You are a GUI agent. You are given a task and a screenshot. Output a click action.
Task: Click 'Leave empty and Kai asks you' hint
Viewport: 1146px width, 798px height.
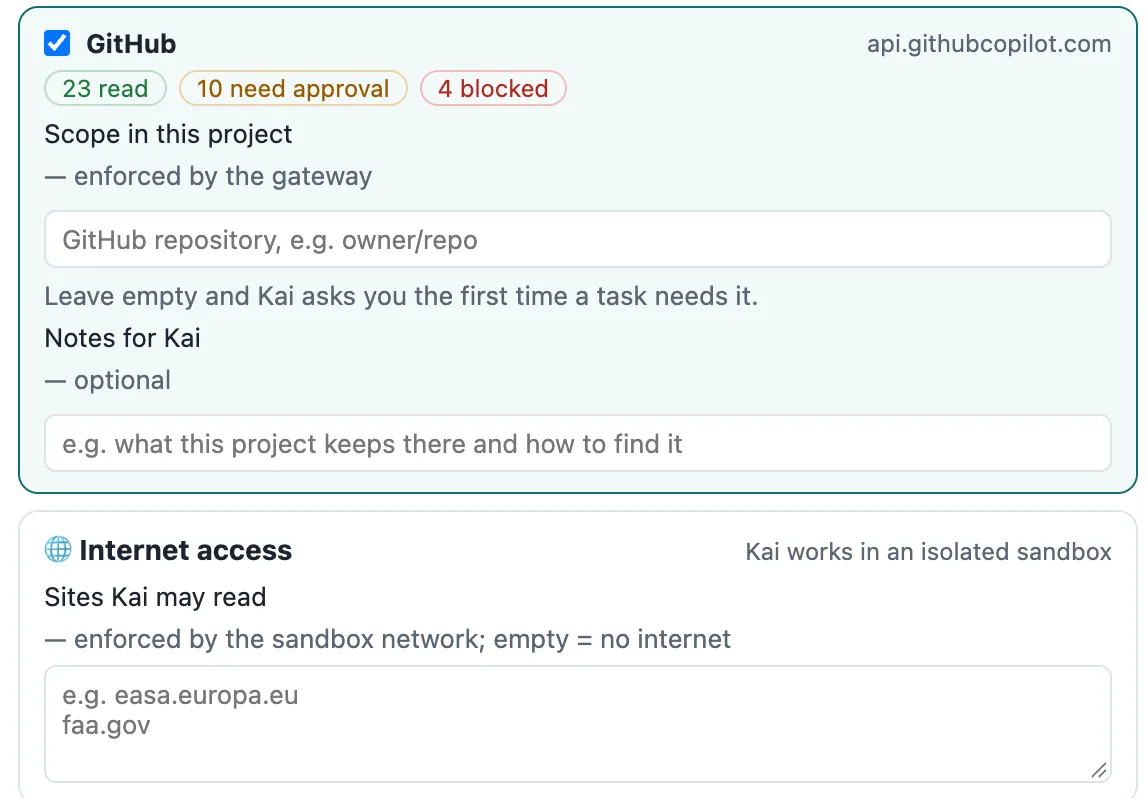(401, 296)
